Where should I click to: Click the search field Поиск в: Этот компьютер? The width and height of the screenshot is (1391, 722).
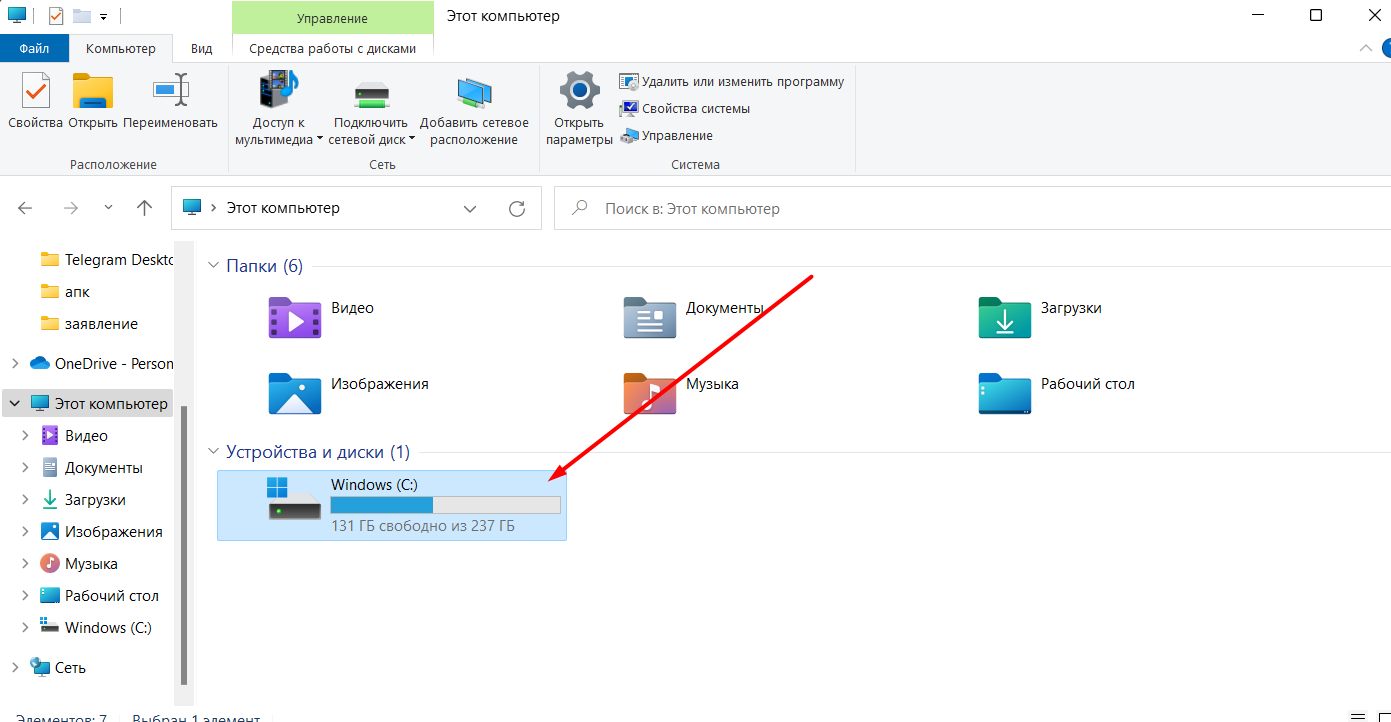[972, 209]
